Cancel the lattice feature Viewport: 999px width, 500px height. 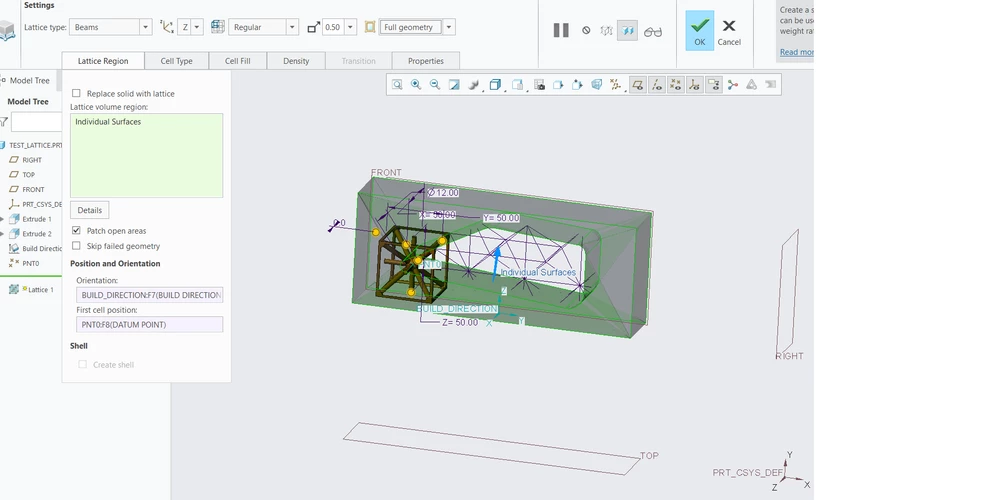pos(729,31)
